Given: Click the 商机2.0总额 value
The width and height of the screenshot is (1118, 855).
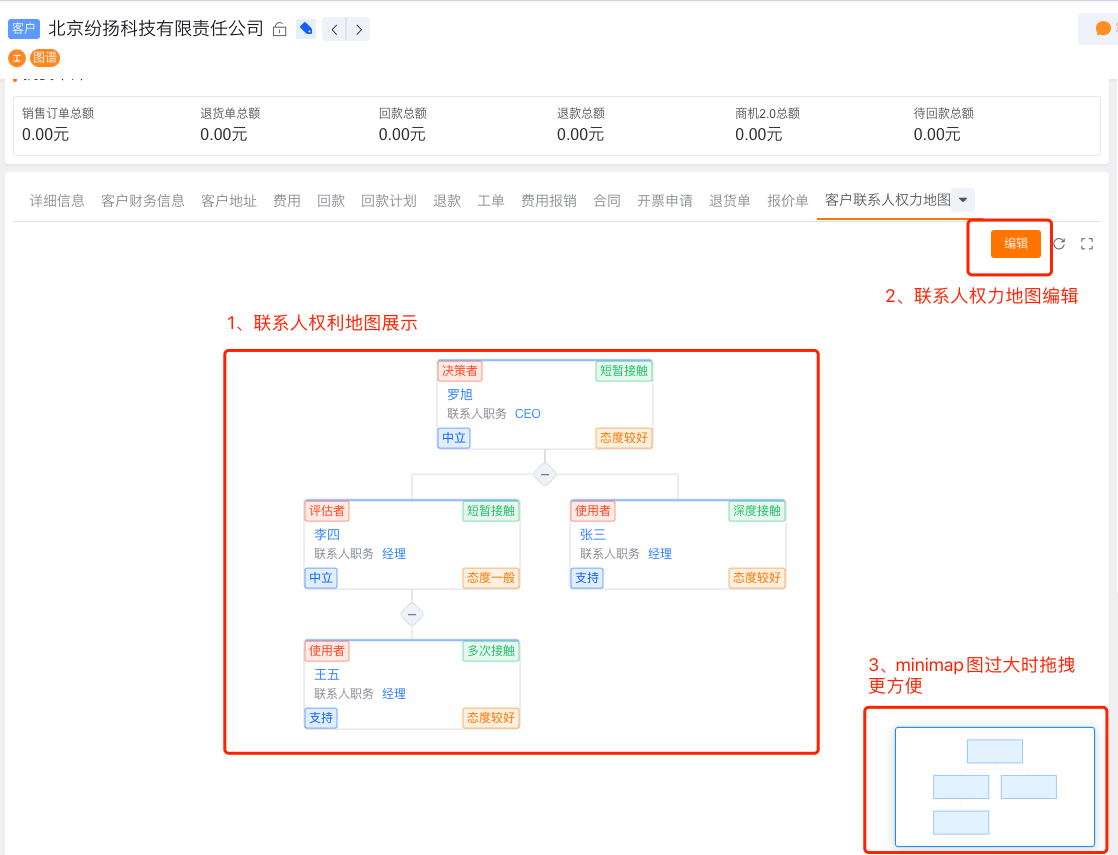Looking at the screenshot, I should tap(759, 135).
